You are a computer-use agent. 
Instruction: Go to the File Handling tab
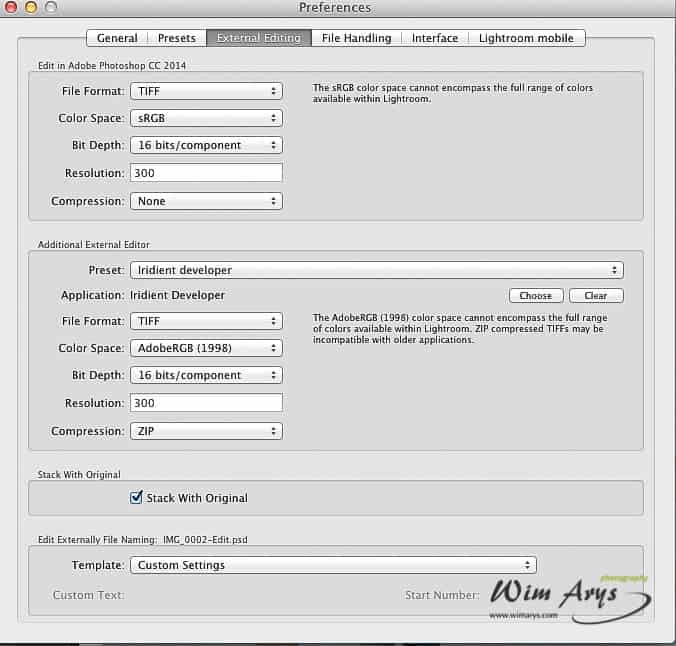tap(357, 38)
